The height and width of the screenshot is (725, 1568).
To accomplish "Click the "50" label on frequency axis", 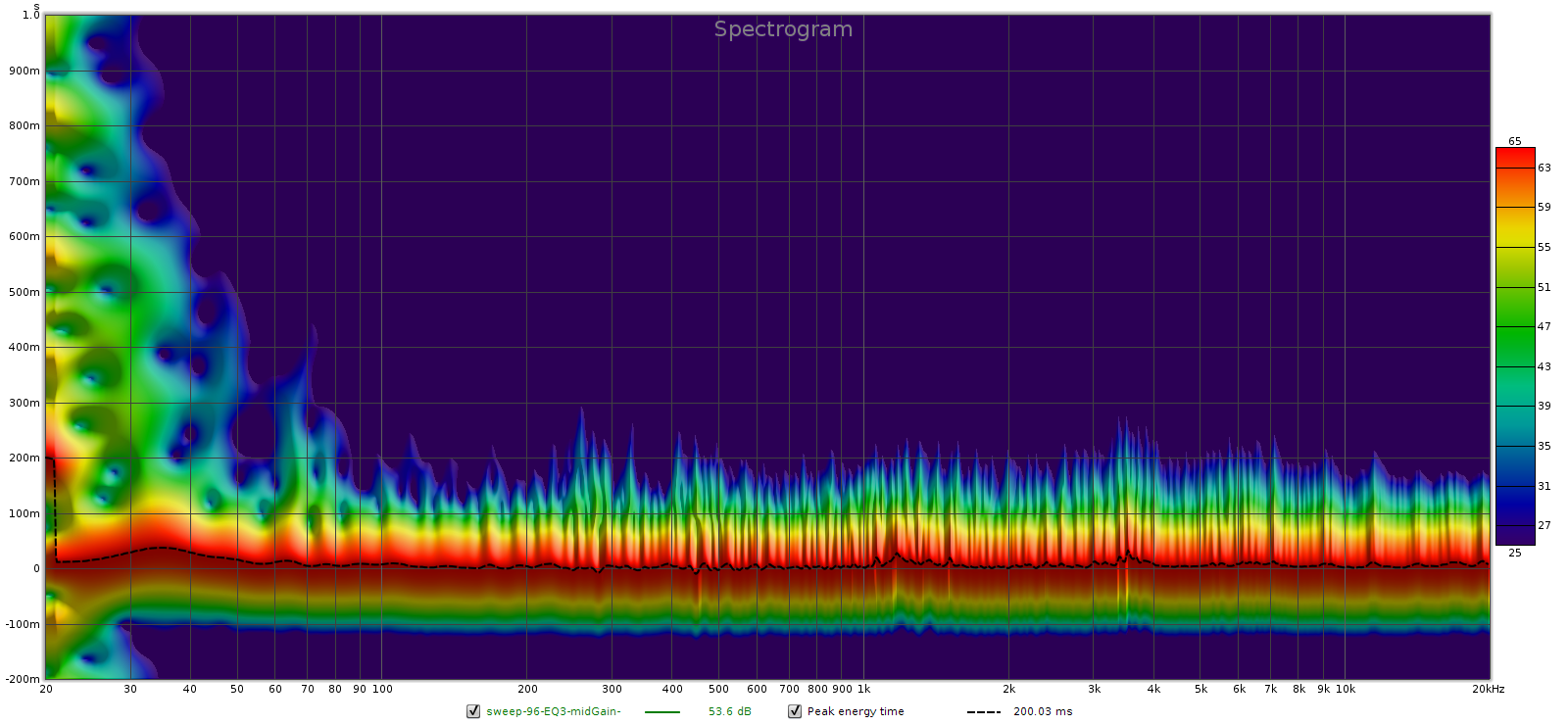I will coord(237,689).
